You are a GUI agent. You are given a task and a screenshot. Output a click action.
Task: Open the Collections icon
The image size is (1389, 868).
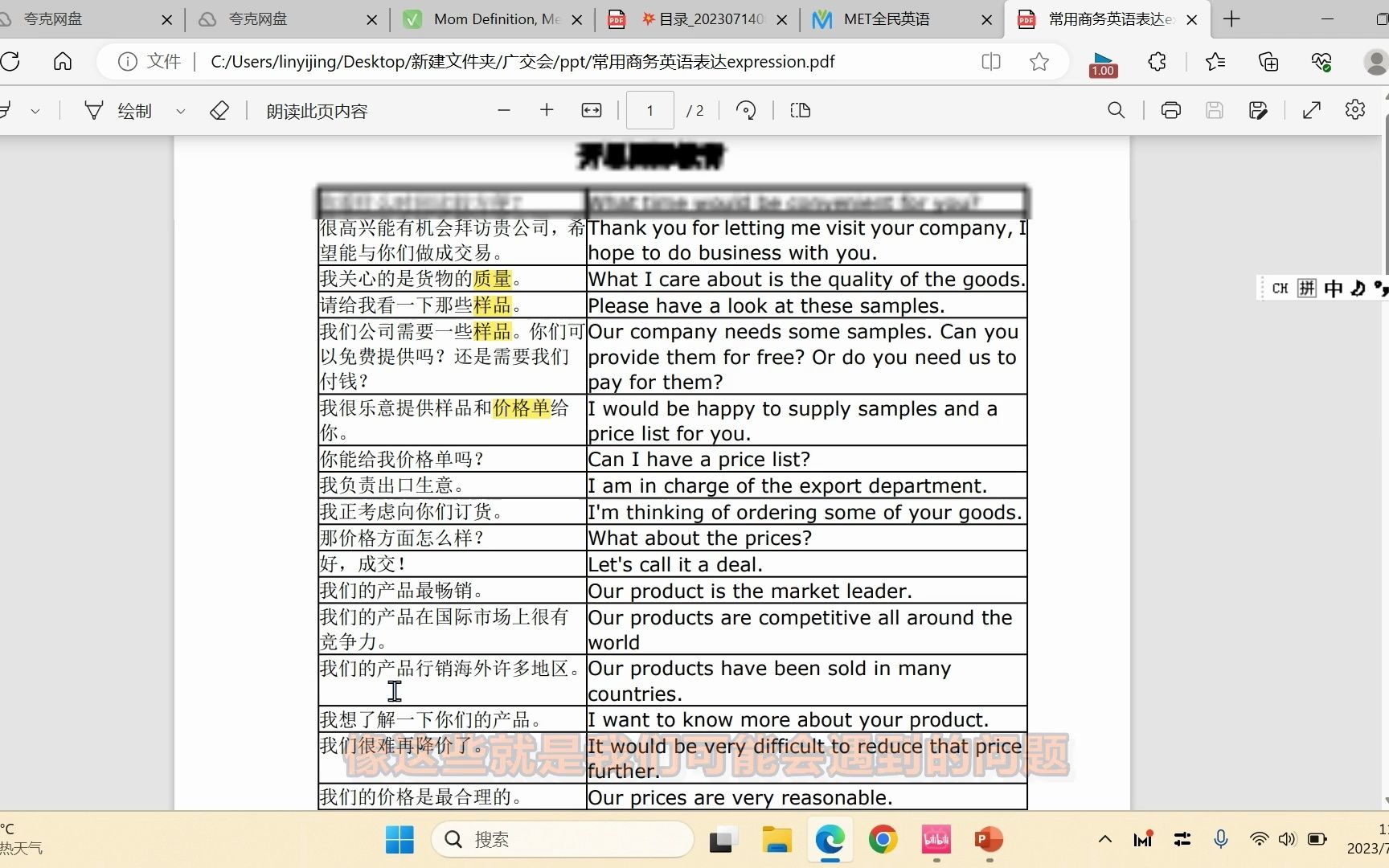click(x=1268, y=62)
